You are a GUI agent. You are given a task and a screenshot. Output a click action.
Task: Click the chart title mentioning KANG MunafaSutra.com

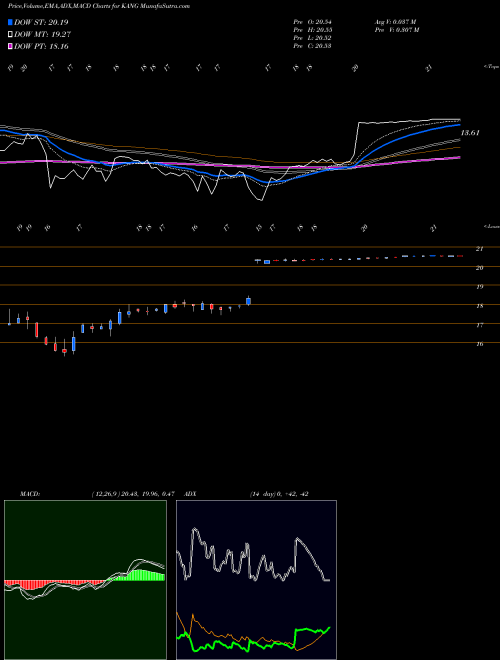pos(98,6)
